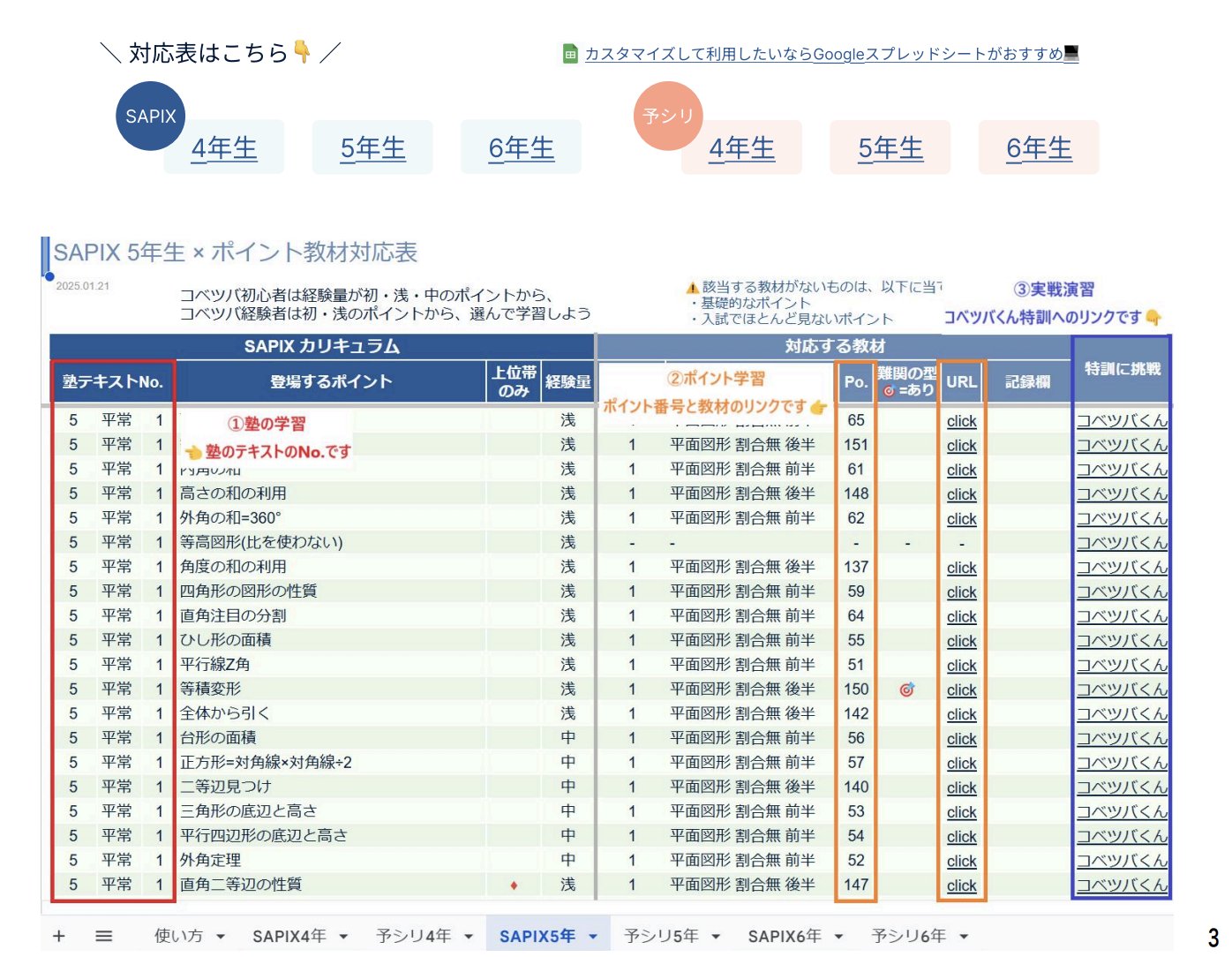Open SAPIX 5年生 table link
The height and width of the screenshot is (957, 1232).
(372, 147)
